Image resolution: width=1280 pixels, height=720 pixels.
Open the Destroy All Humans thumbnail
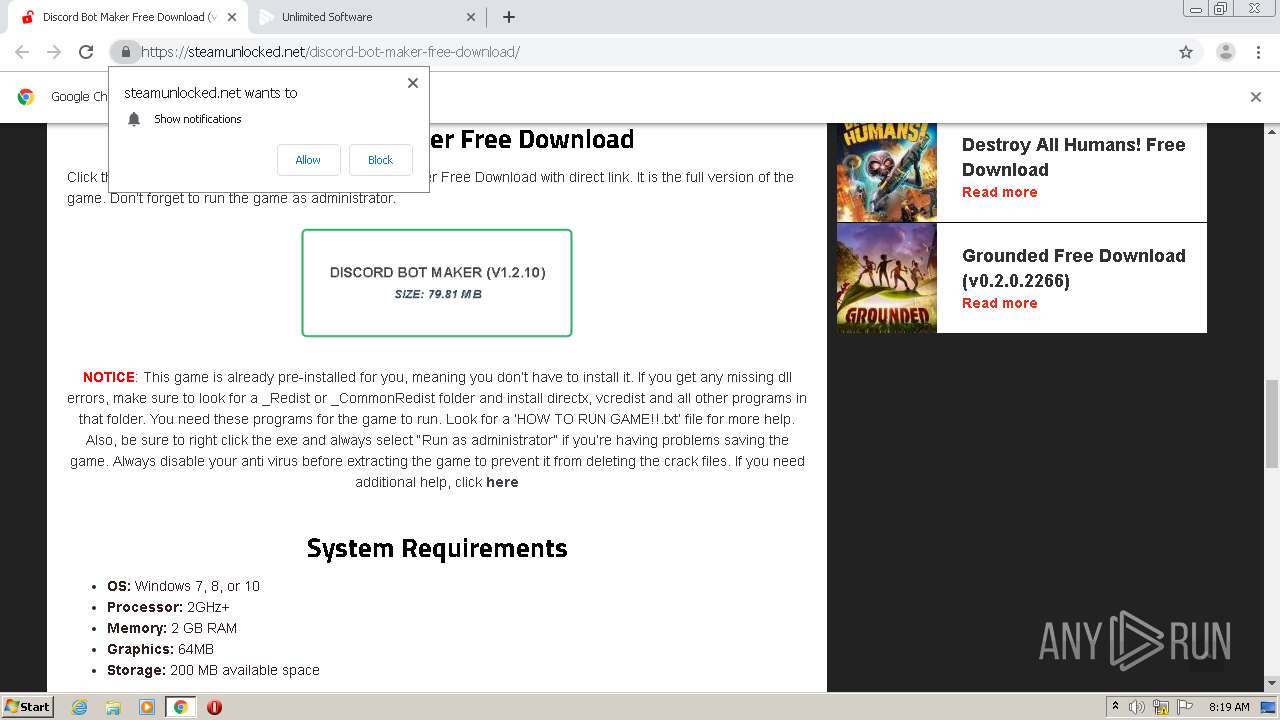click(887, 172)
